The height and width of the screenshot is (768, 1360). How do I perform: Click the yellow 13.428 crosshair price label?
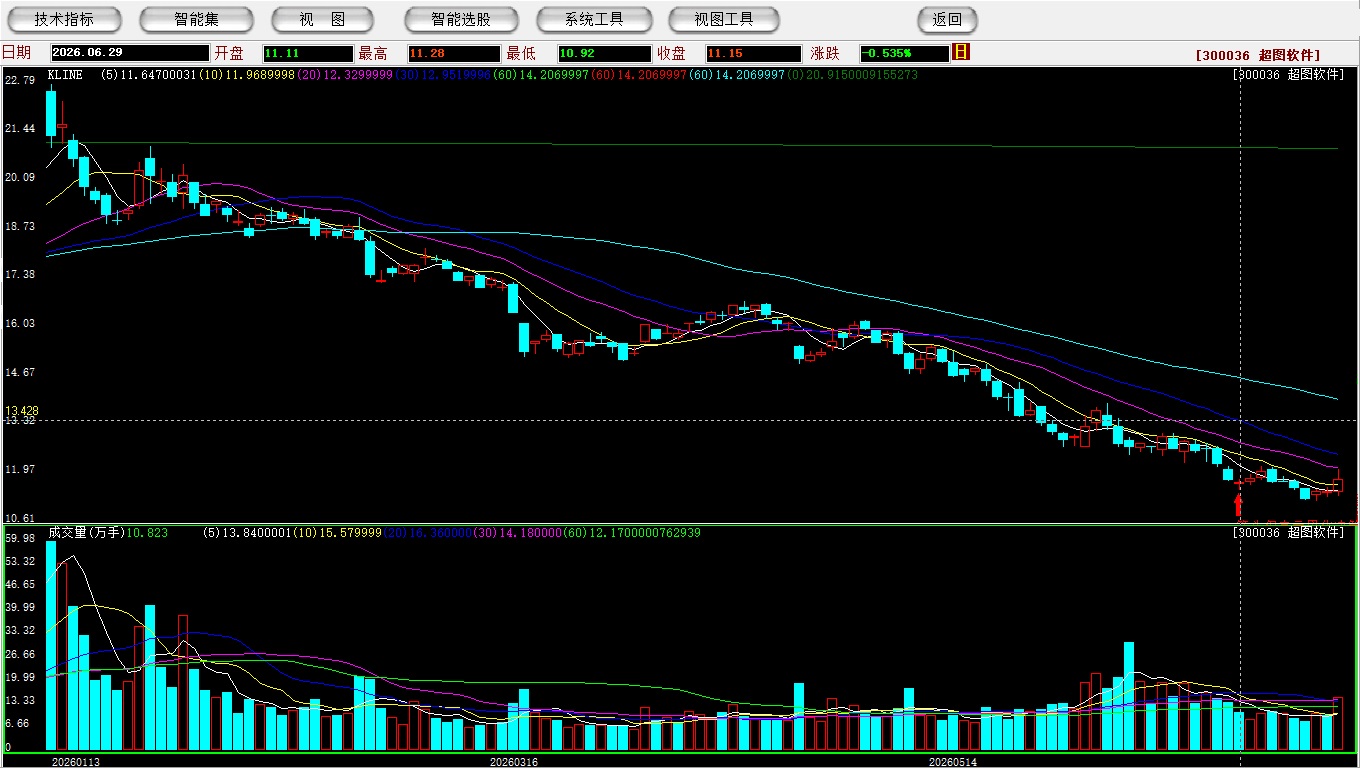point(21,411)
